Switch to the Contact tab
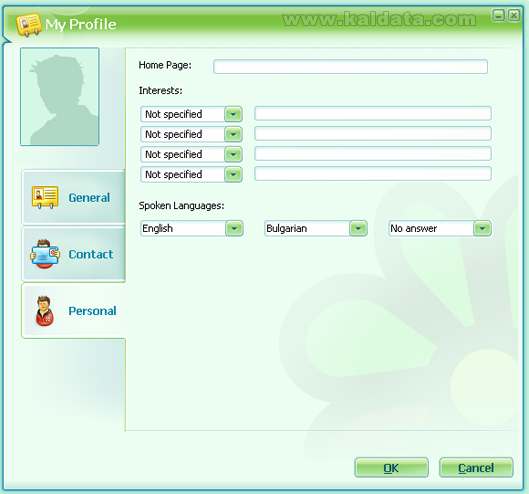This screenshot has height=494, width=529. click(73, 254)
